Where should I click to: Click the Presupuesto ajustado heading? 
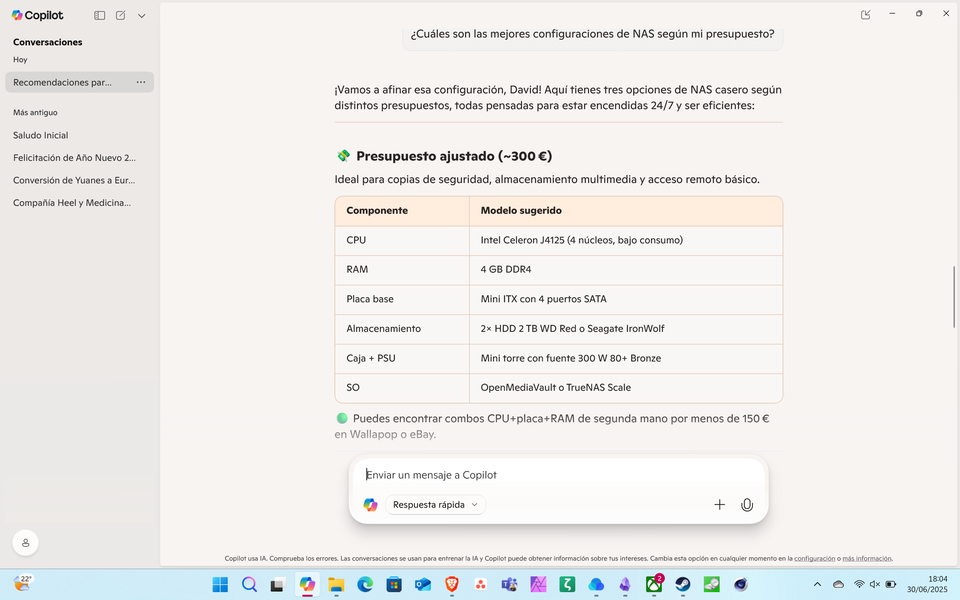(454, 156)
